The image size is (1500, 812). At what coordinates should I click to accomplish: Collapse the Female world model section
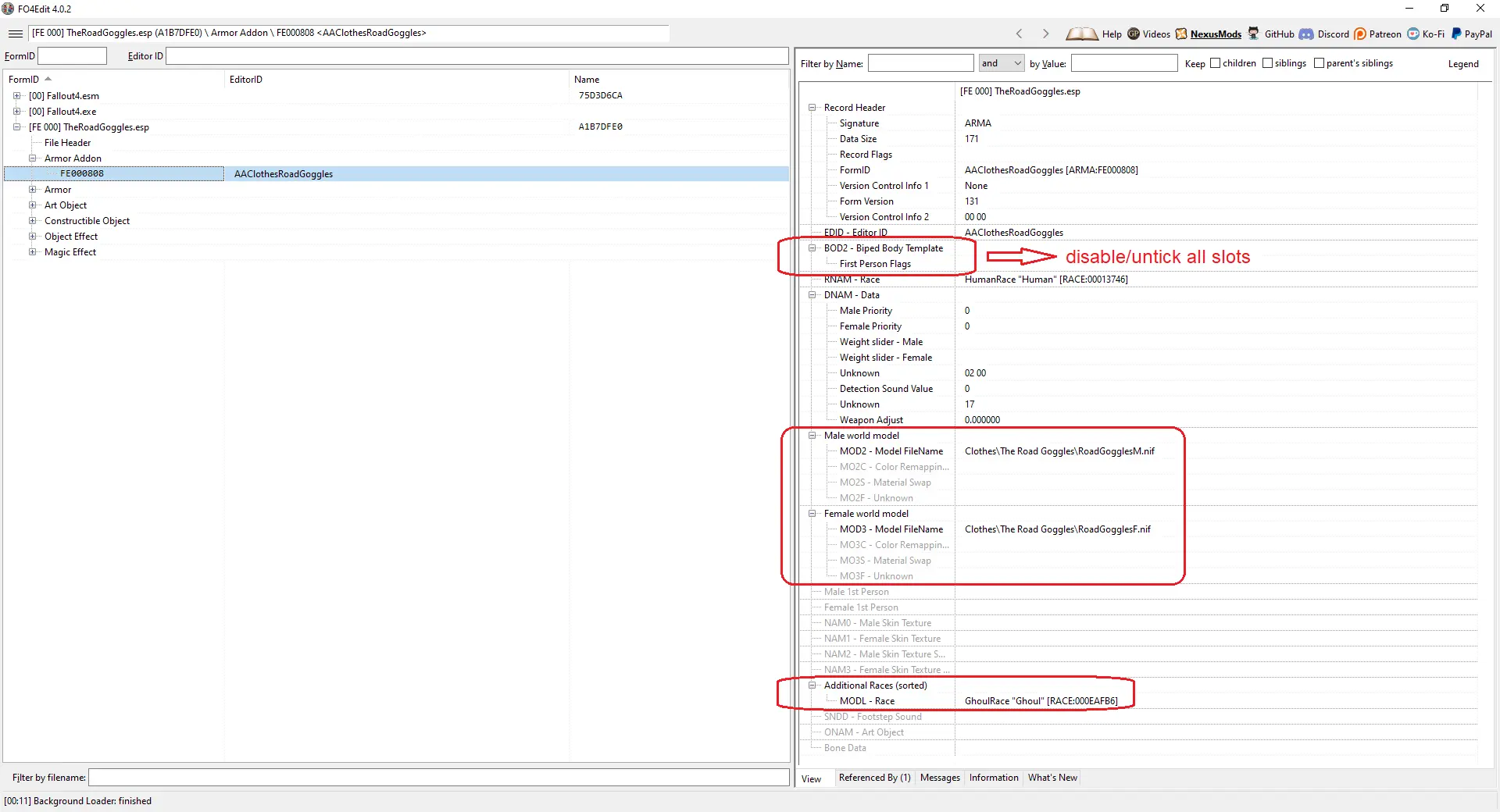pos(812,514)
